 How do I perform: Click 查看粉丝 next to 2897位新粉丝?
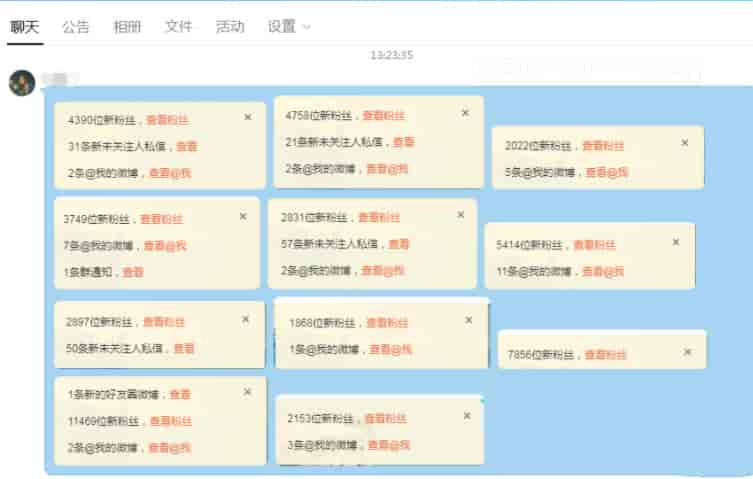point(164,321)
